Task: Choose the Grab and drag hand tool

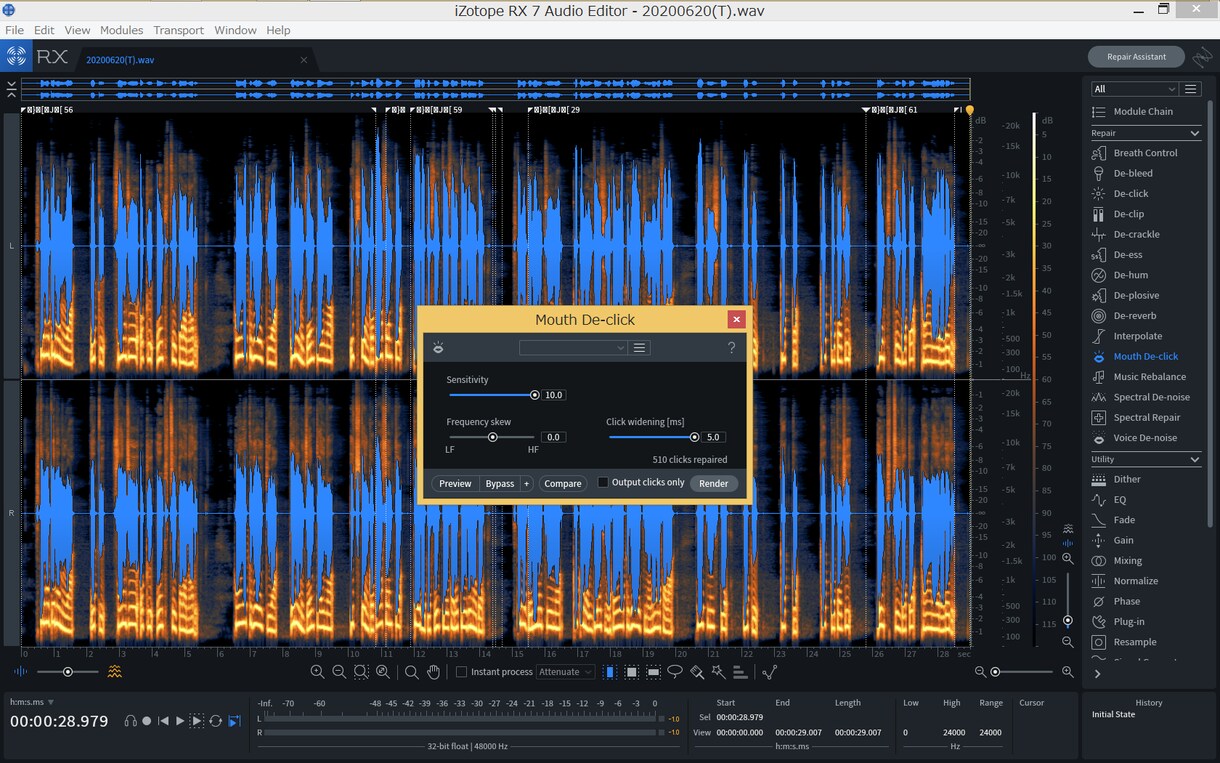Action: pos(433,672)
